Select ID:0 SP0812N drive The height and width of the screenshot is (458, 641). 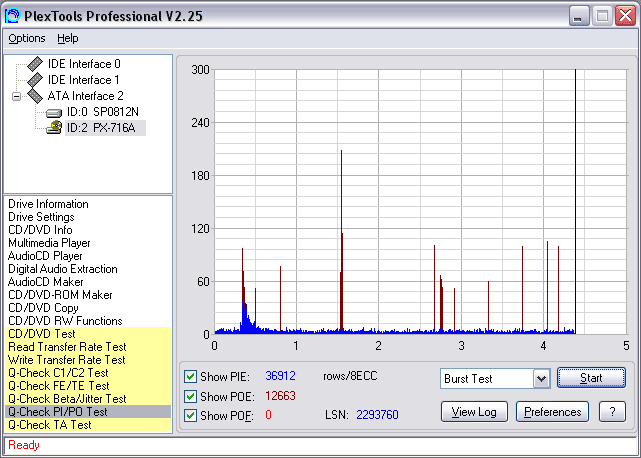pos(103,112)
